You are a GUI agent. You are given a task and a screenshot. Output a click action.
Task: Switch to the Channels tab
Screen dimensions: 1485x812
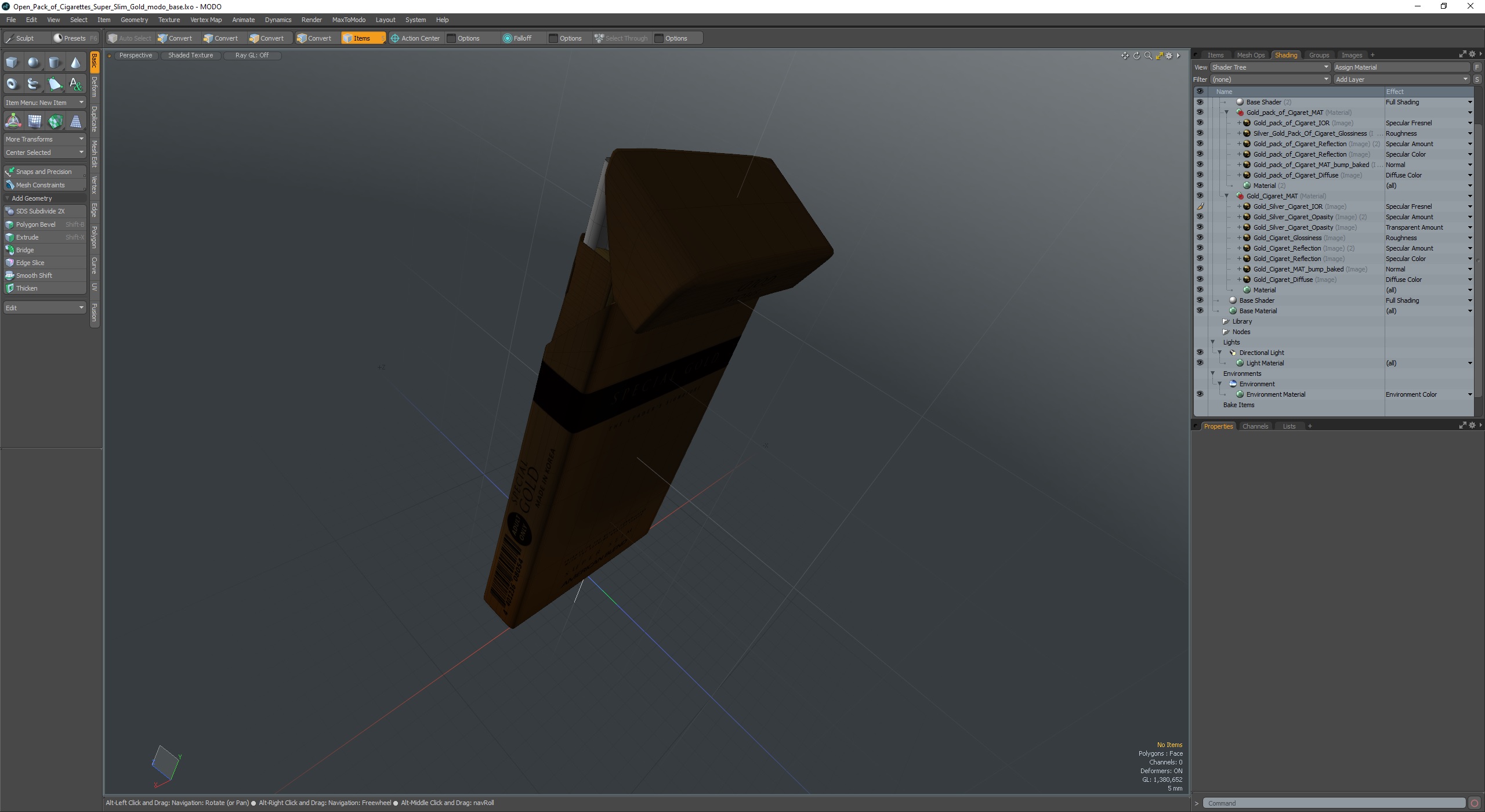(x=1255, y=426)
